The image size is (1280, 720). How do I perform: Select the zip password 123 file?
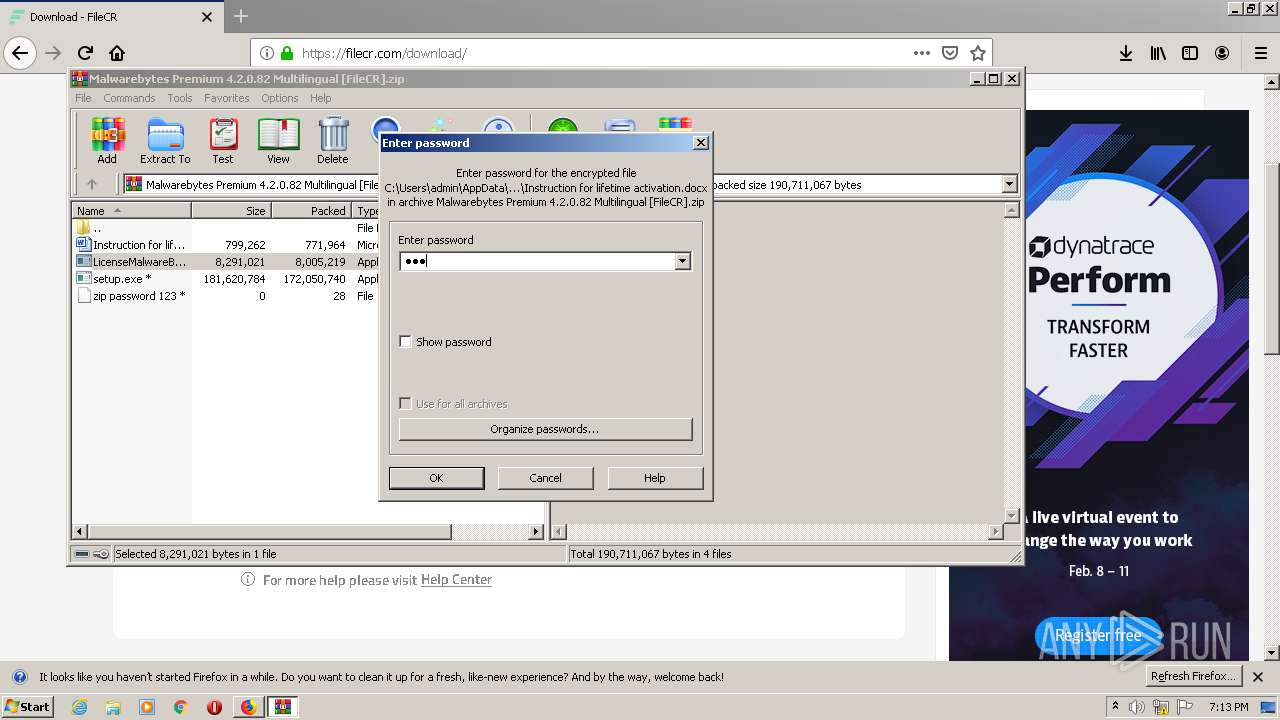click(x=130, y=295)
